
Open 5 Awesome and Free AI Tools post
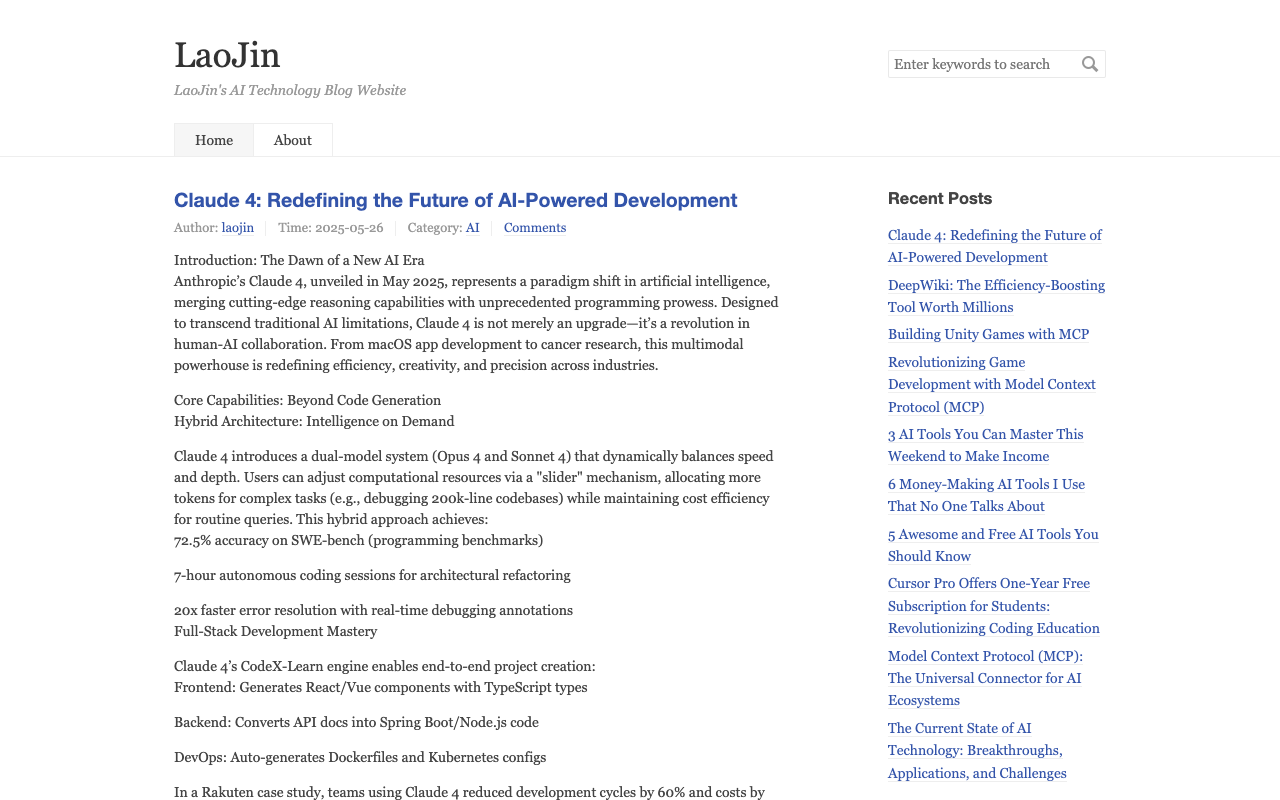coord(993,545)
